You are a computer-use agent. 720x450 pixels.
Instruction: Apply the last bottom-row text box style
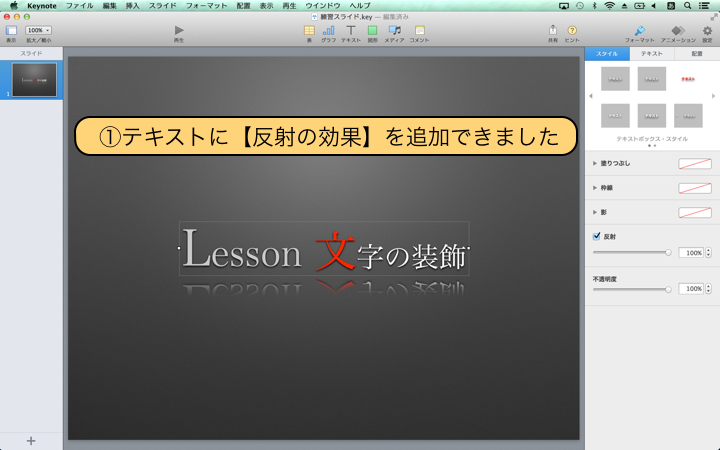click(688, 116)
